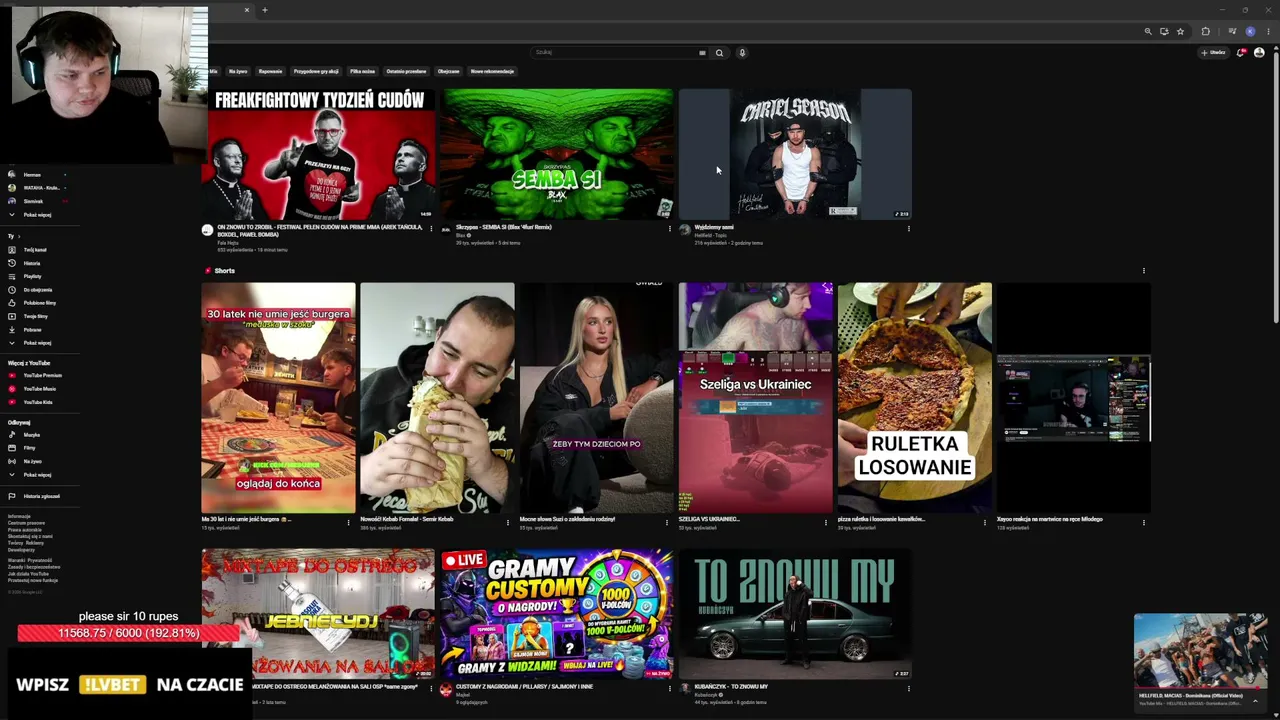The width and height of the screenshot is (1280, 720).
Task: Watch the kebab-eating short
Action: (437, 398)
